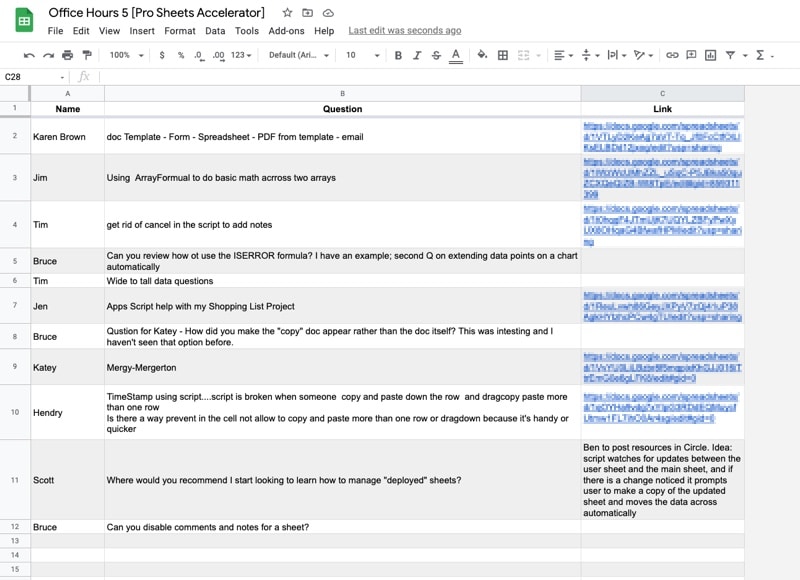This screenshot has height=580, width=800.
Task: Select cell 'Wide to tall data questions'
Action: [x=342, y=281]
